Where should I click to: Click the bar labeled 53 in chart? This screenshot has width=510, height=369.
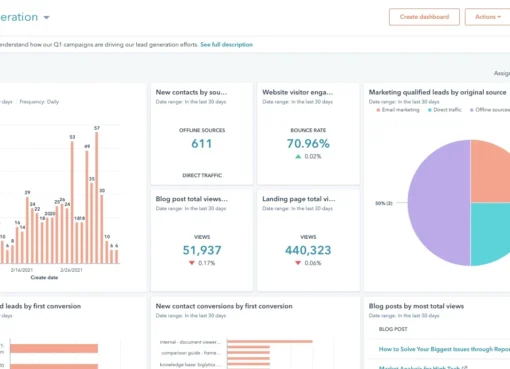[72, 202]
